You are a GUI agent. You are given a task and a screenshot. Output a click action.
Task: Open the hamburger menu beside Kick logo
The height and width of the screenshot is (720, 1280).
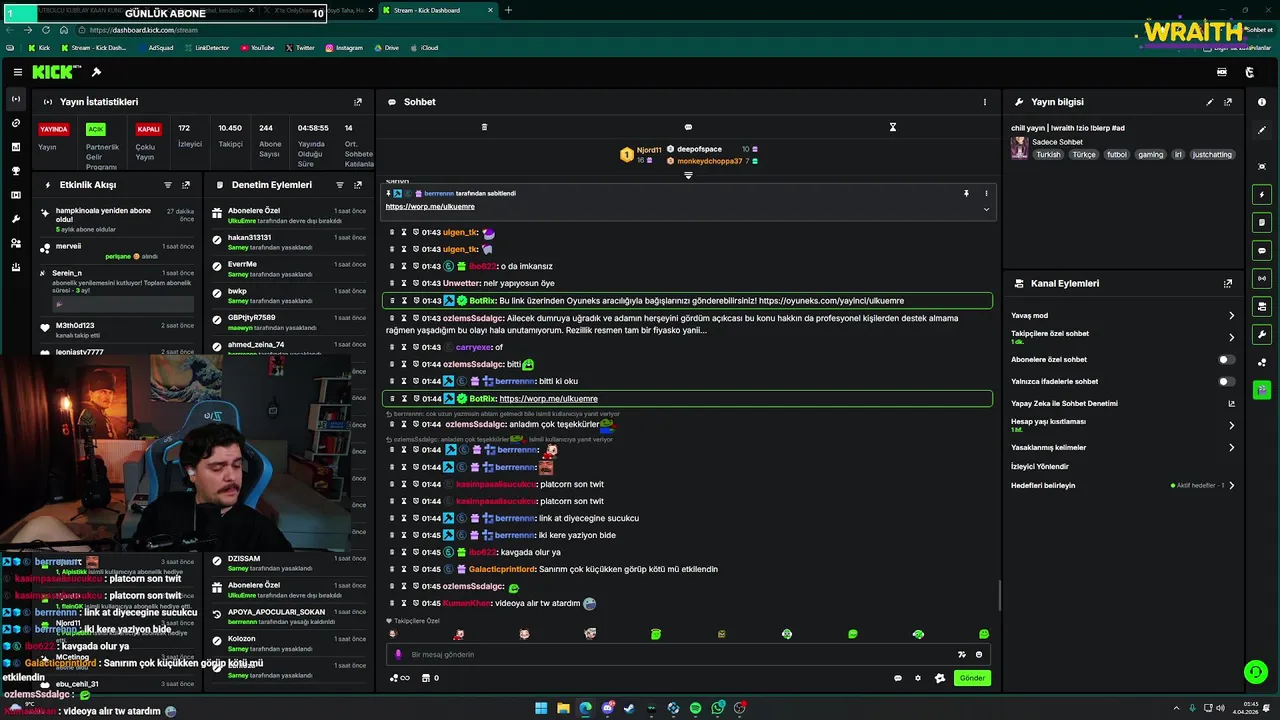(x=17, y=72)
